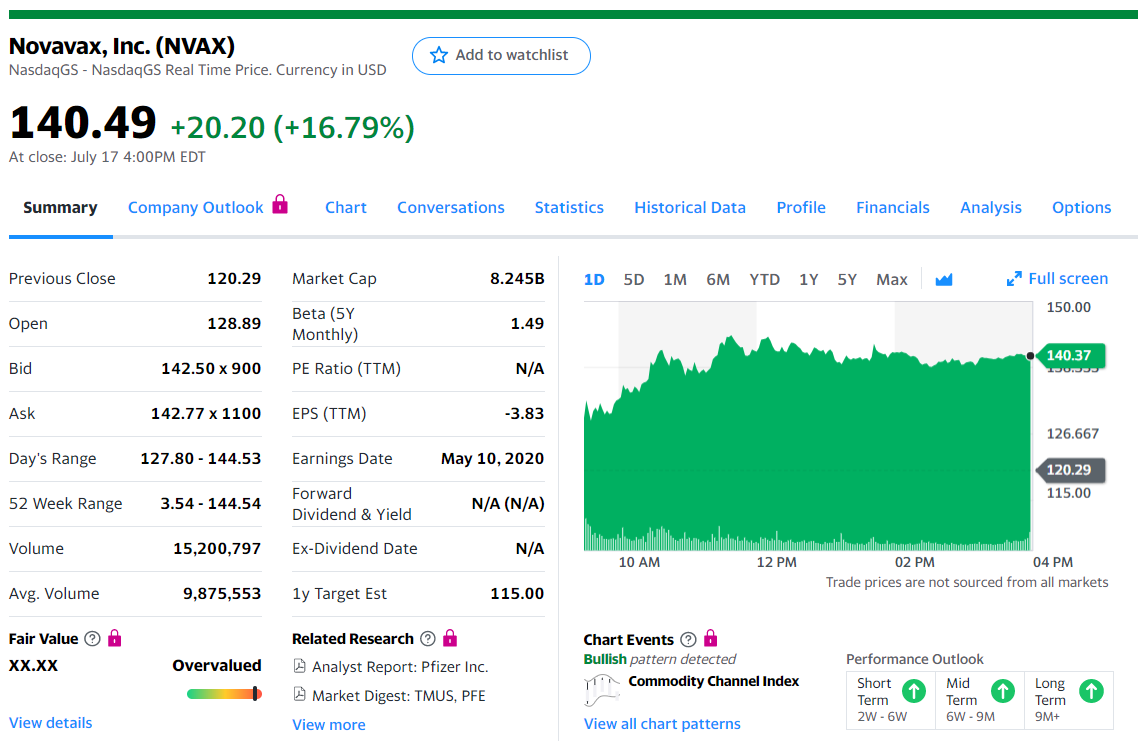This screenshot has height=741, width=1138.
Task: Toggle the area chart type icon
Action: [943, 279]
